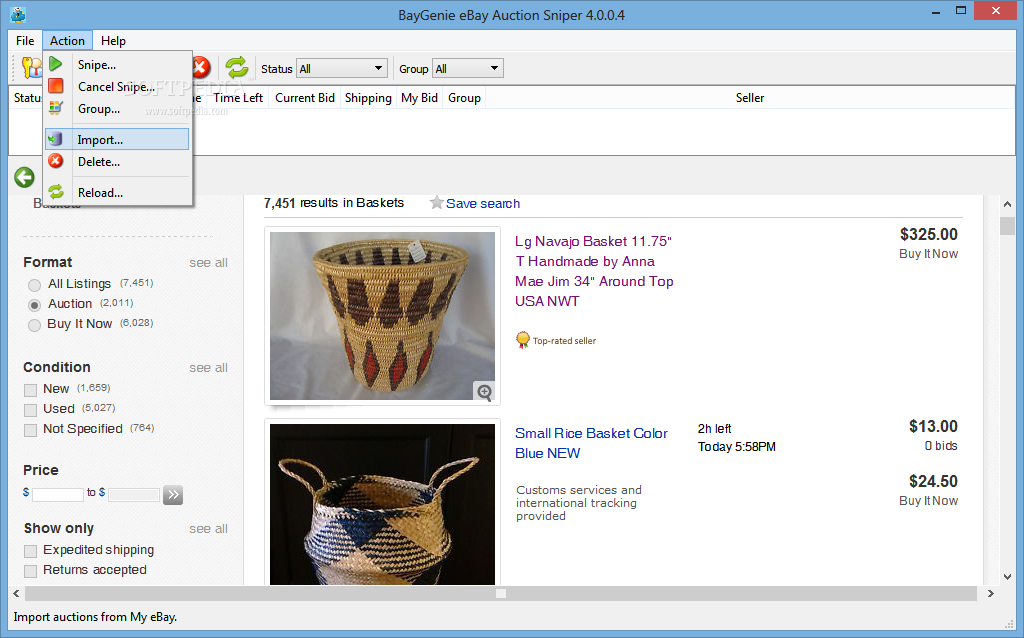
Task: Open the Small Rice Basket Color Blue listing
Action: 591,443
